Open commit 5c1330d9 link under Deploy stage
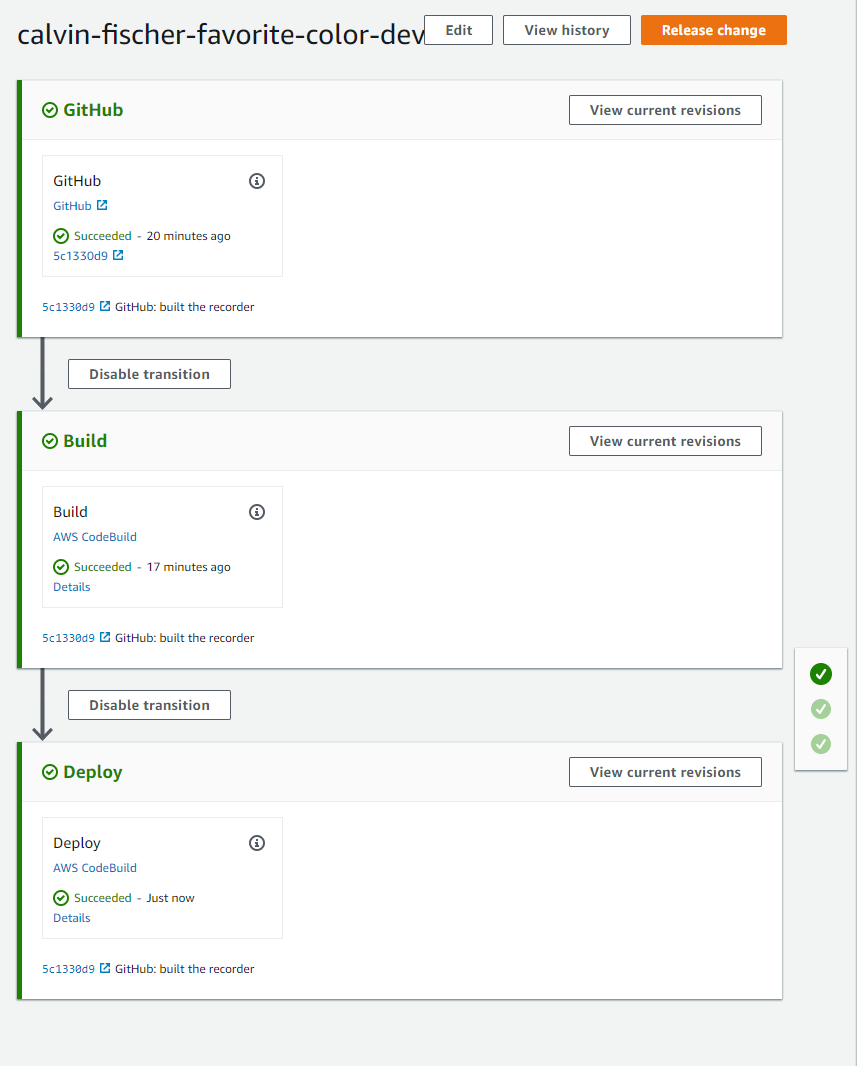This screenshot has height=1066, width=858. click(69, 969)
